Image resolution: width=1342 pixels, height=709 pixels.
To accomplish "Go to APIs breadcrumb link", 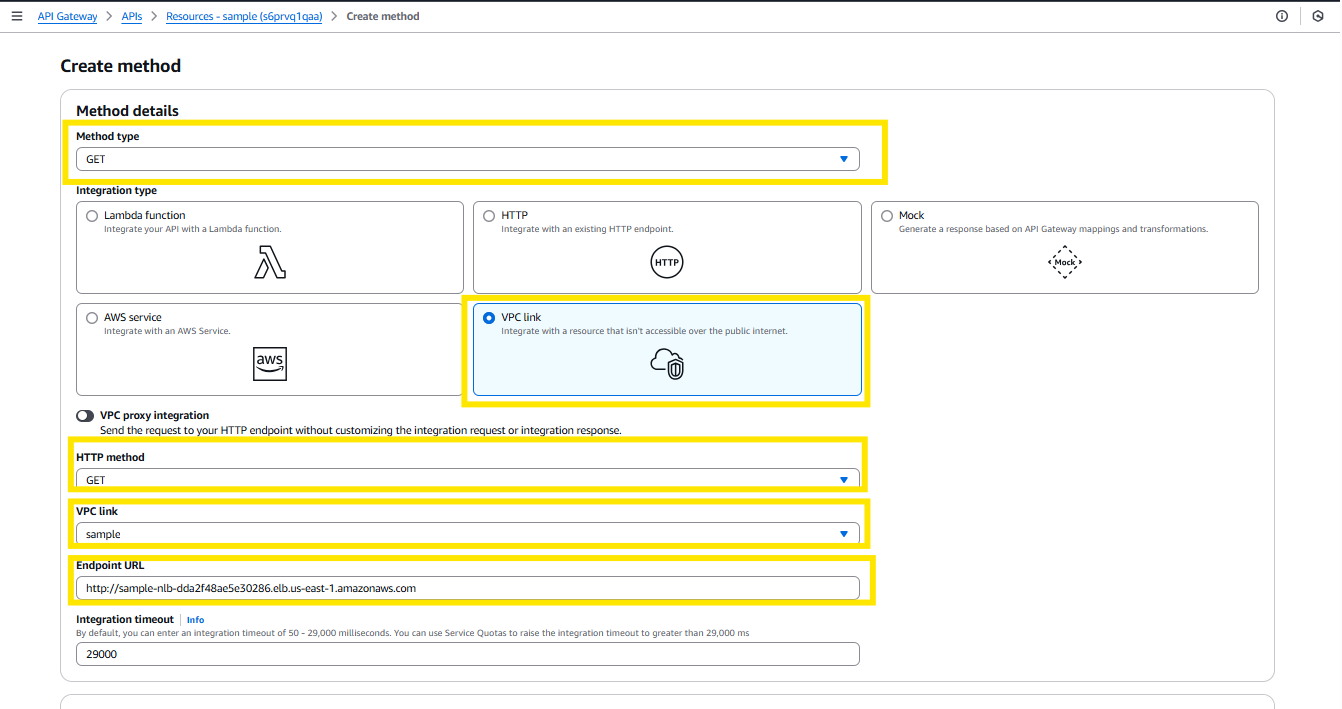I will click(x=131, y=16).
